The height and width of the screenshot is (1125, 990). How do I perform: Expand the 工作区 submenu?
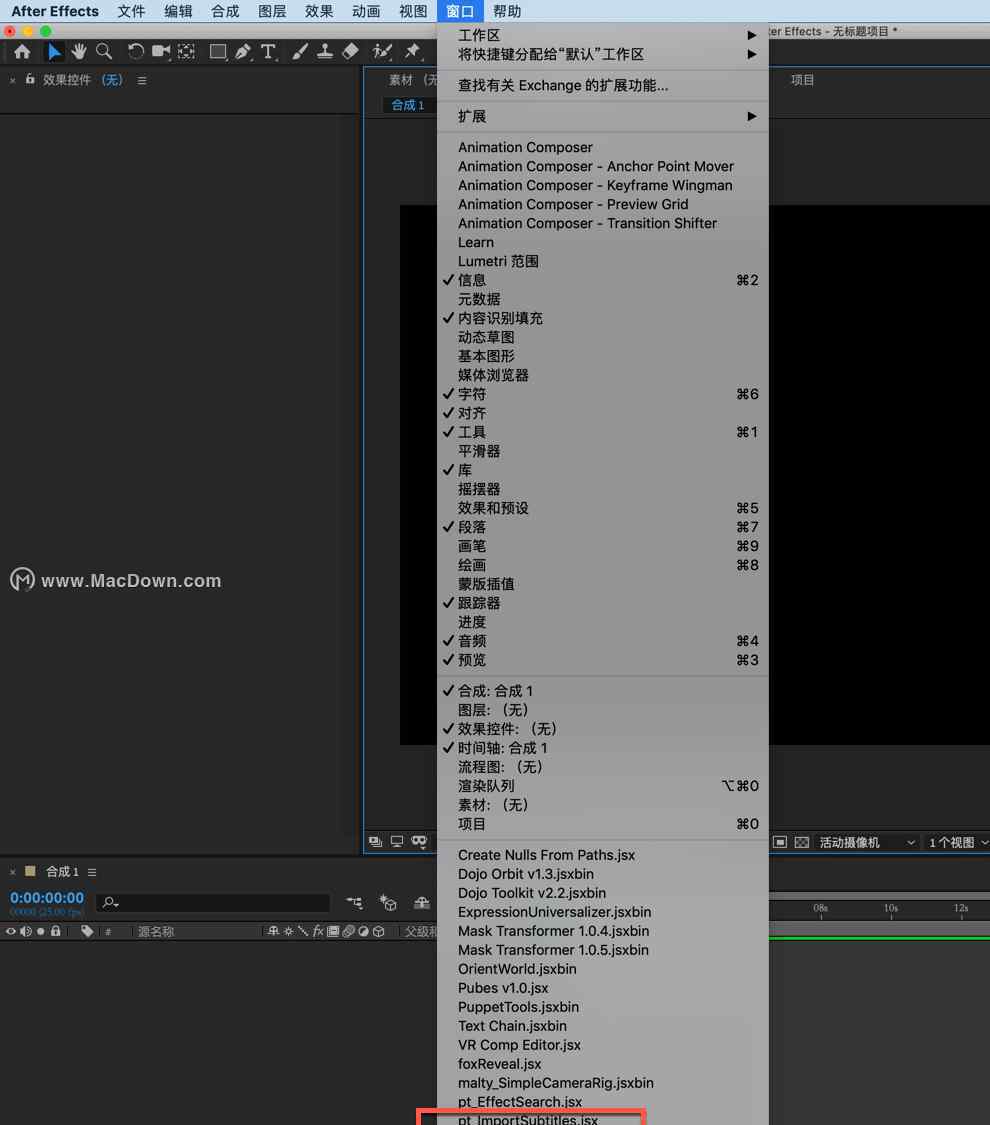point(603,35)
